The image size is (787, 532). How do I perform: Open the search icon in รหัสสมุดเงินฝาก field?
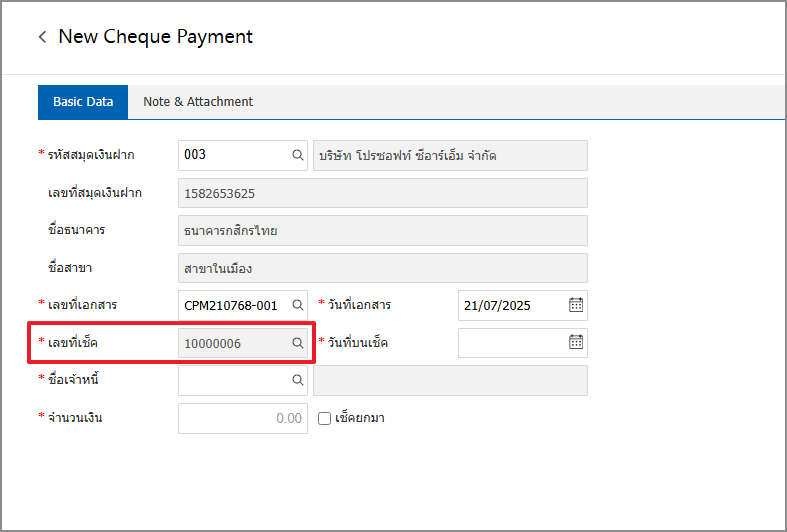(x=297, y=155)
